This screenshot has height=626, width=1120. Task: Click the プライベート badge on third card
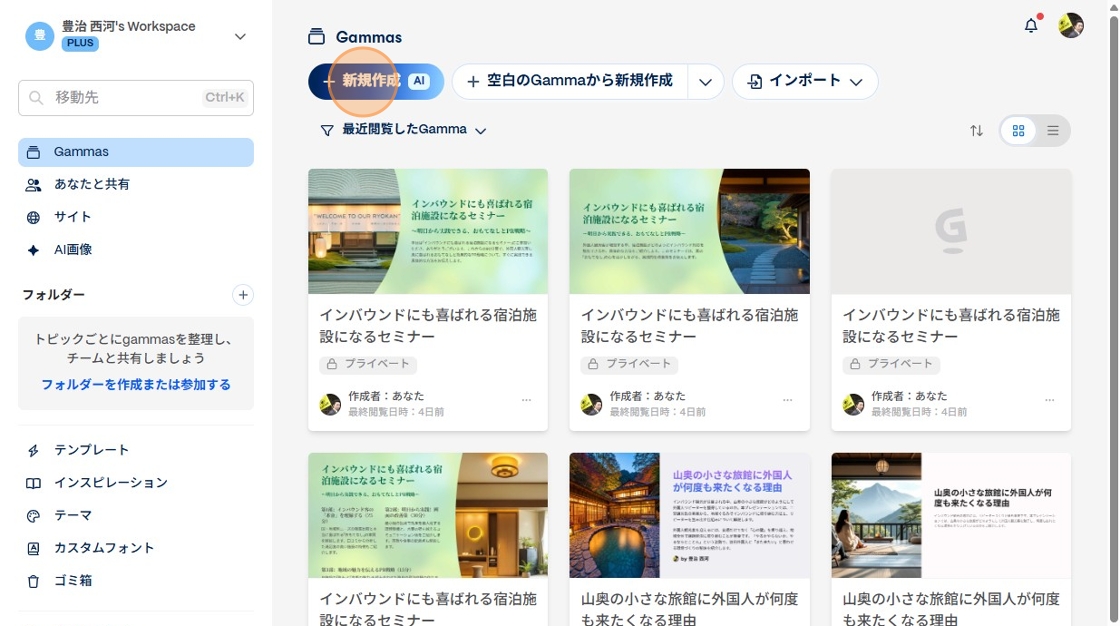point(891,364)
